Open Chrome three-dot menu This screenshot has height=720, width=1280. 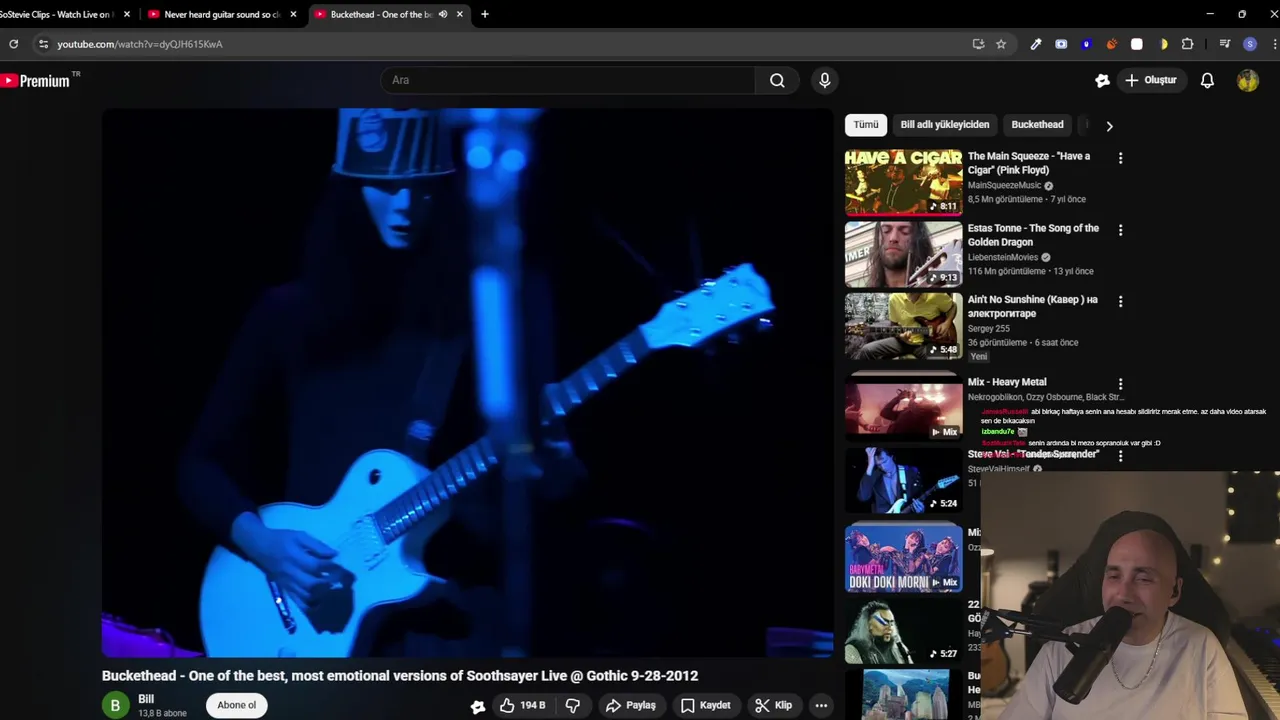tap(1275, 44)
